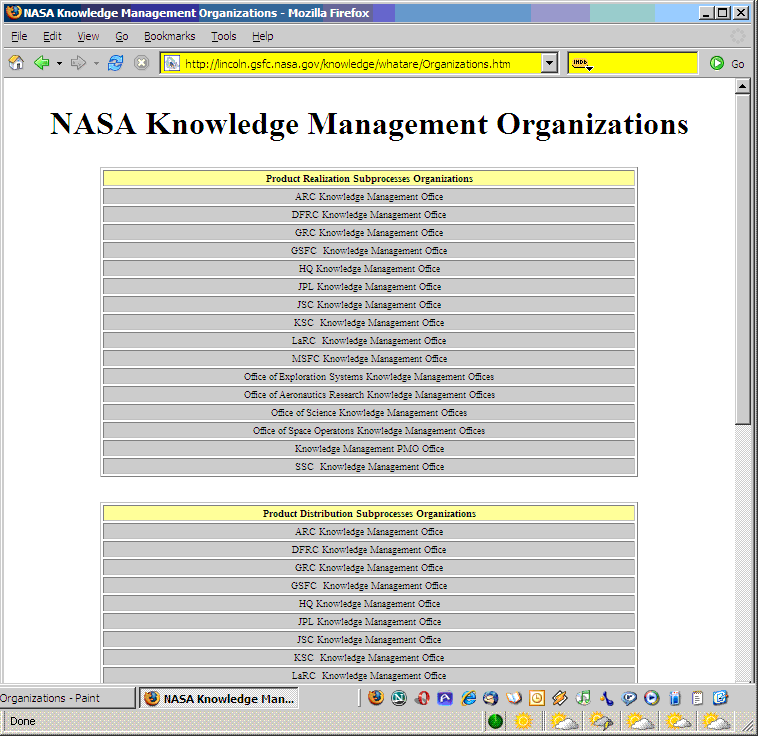758x736 pixels.
Task: Click 'Office of Aeronautics Research Knowledge Management Offices'
Action: (x=369, y=395)
